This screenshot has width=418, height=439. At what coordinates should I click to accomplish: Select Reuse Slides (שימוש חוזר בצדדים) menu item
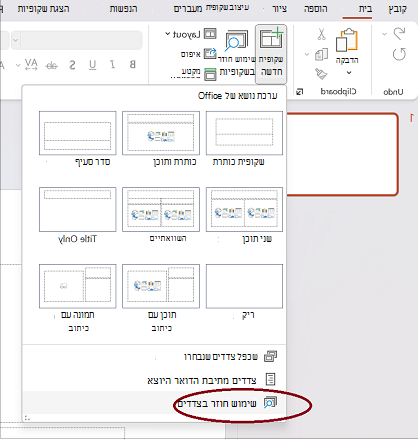(154, 403)
